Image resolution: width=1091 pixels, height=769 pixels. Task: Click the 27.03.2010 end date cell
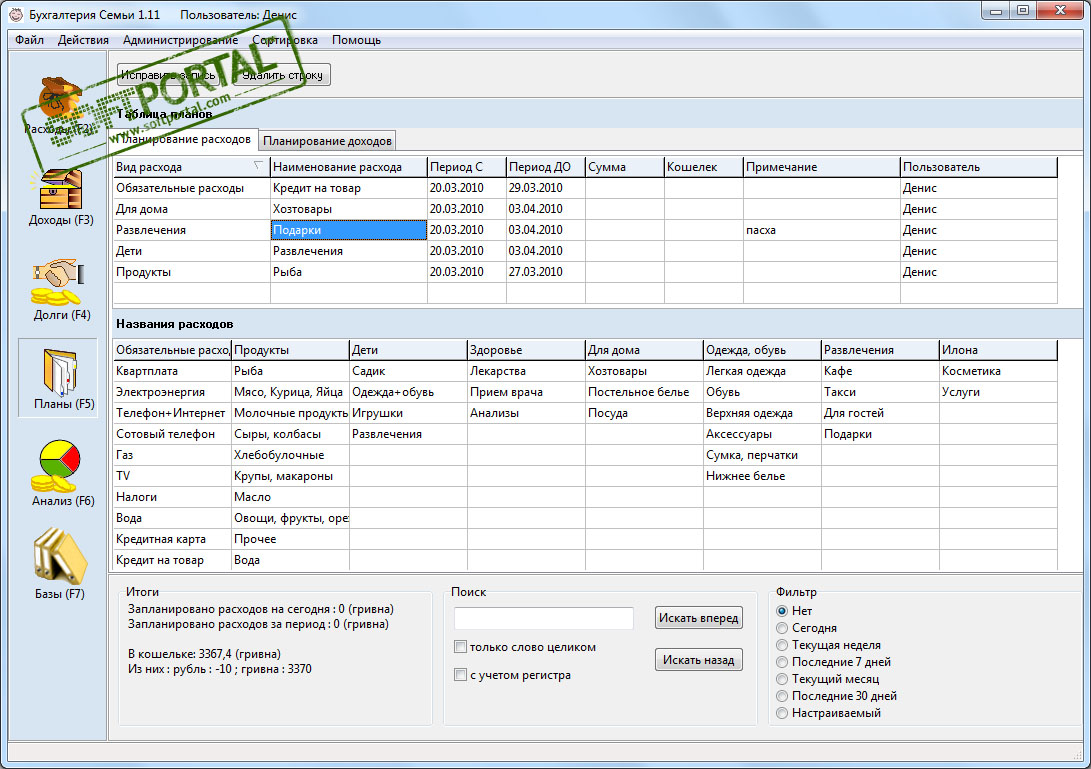[546, 272]
